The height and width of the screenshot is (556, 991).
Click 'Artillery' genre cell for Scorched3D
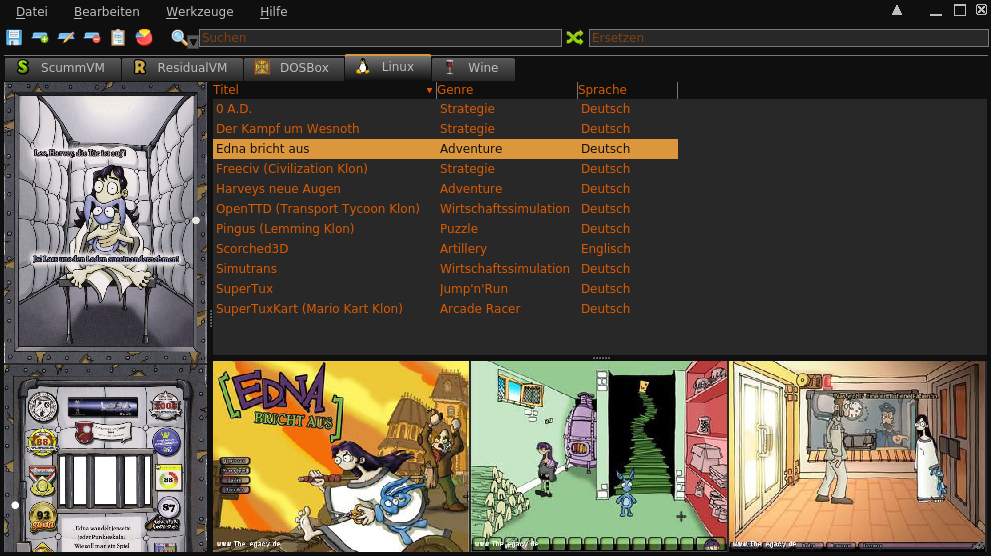pos(463,249)
